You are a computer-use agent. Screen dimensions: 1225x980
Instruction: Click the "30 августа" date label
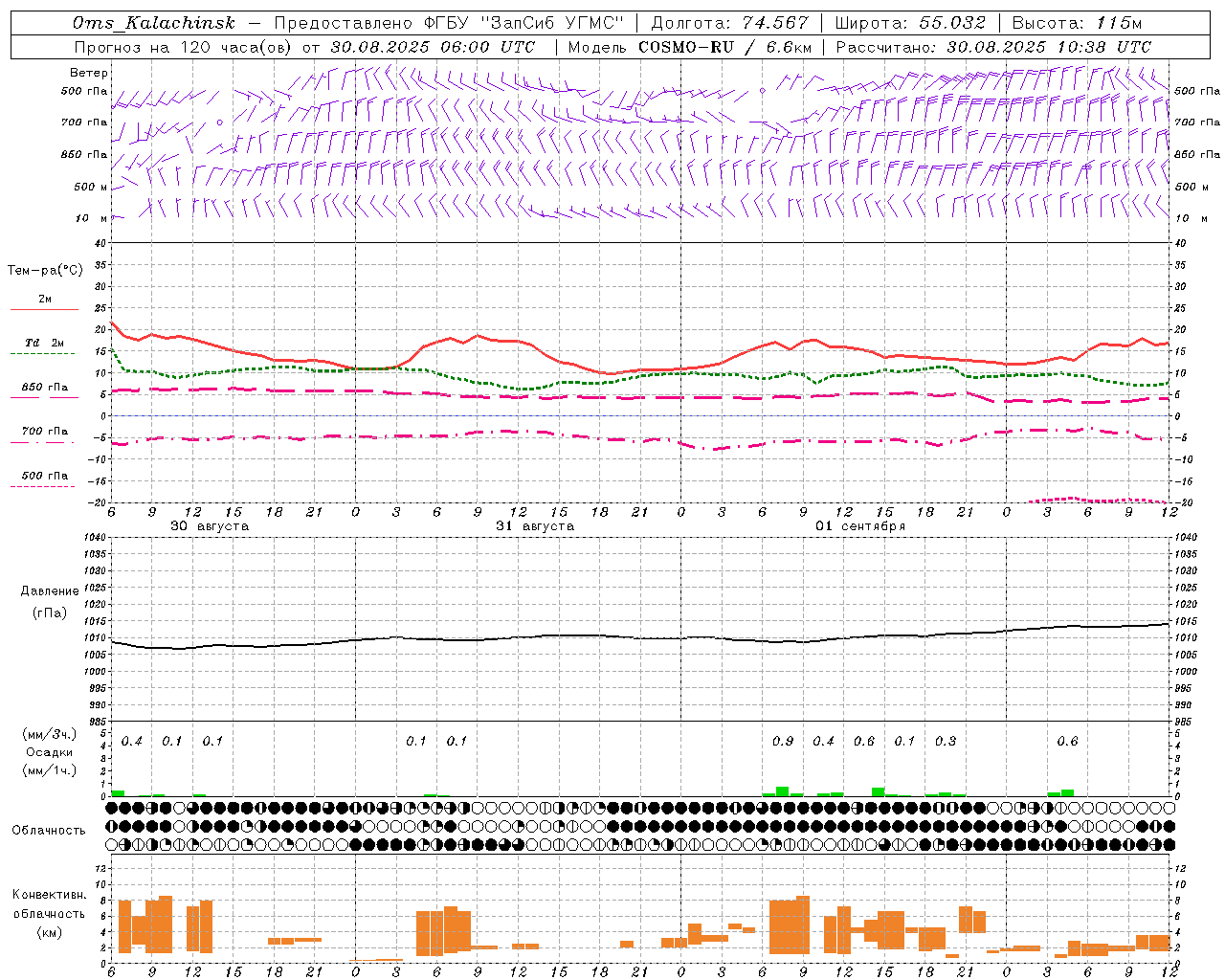(210, 526)
